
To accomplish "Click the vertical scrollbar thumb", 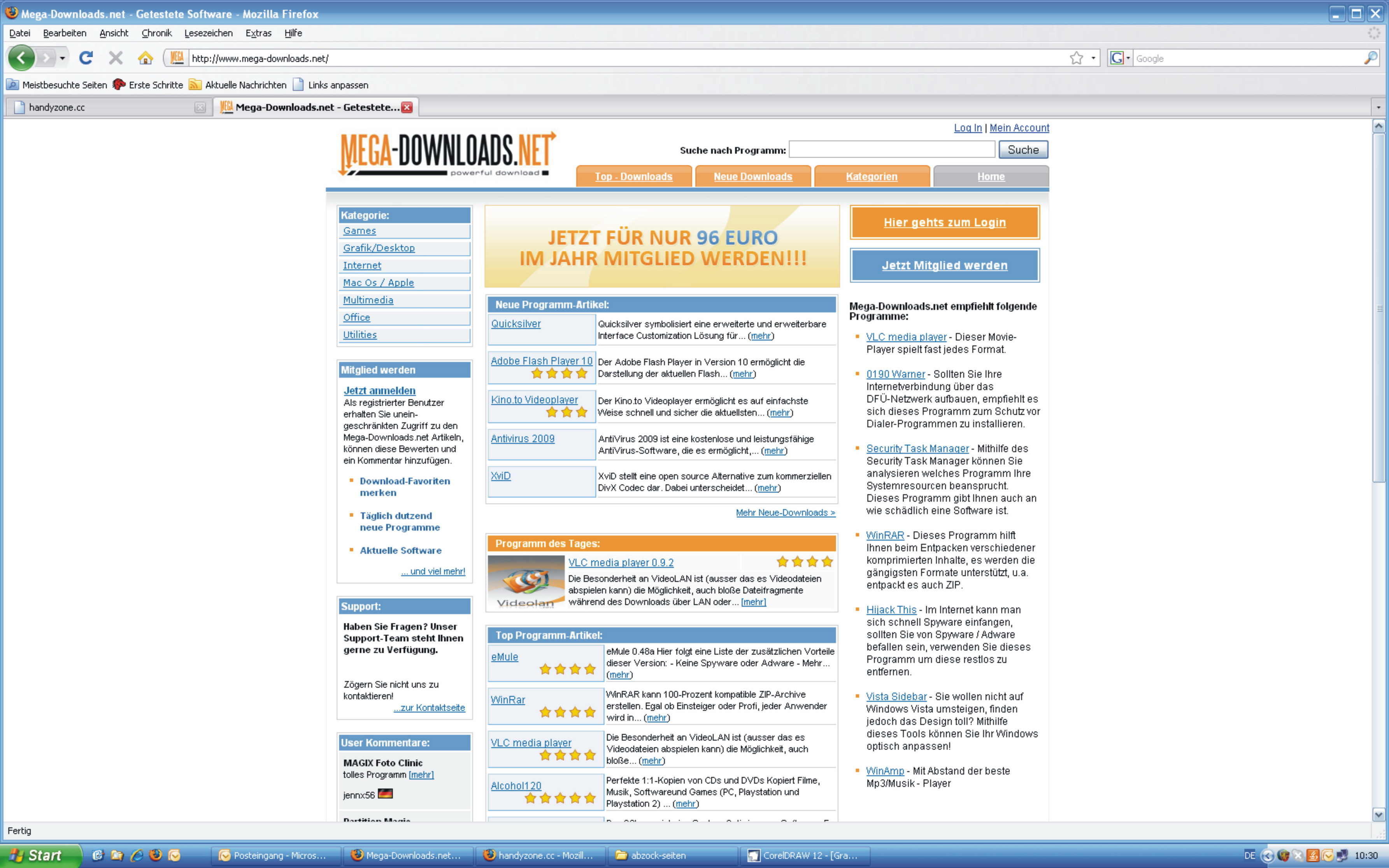I will coord(1378,308).
